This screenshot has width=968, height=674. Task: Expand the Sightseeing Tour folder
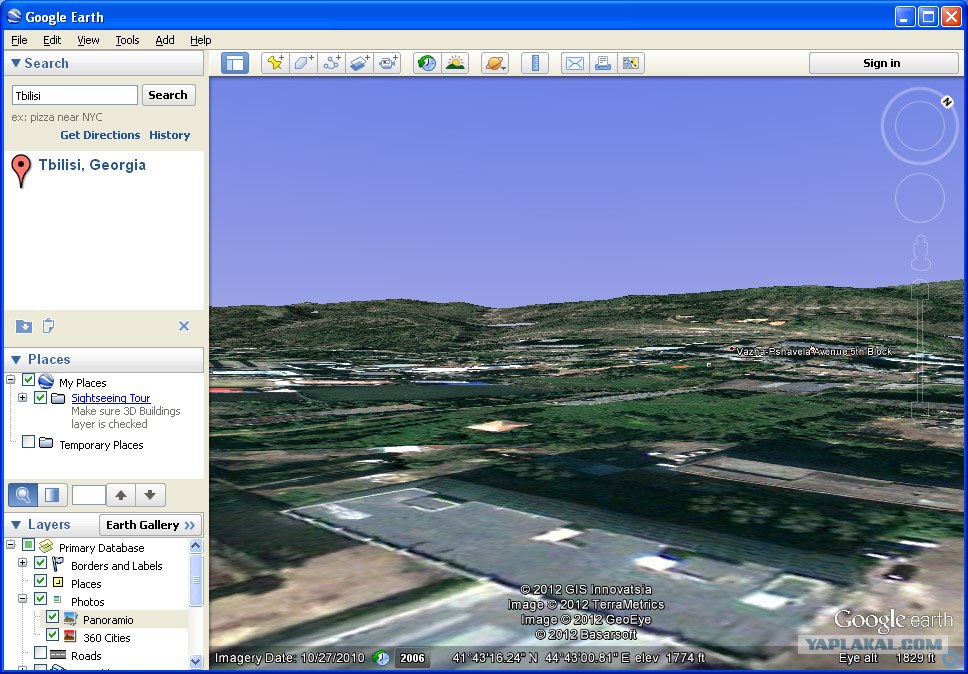pyautogui.click(x=22, y=398)
